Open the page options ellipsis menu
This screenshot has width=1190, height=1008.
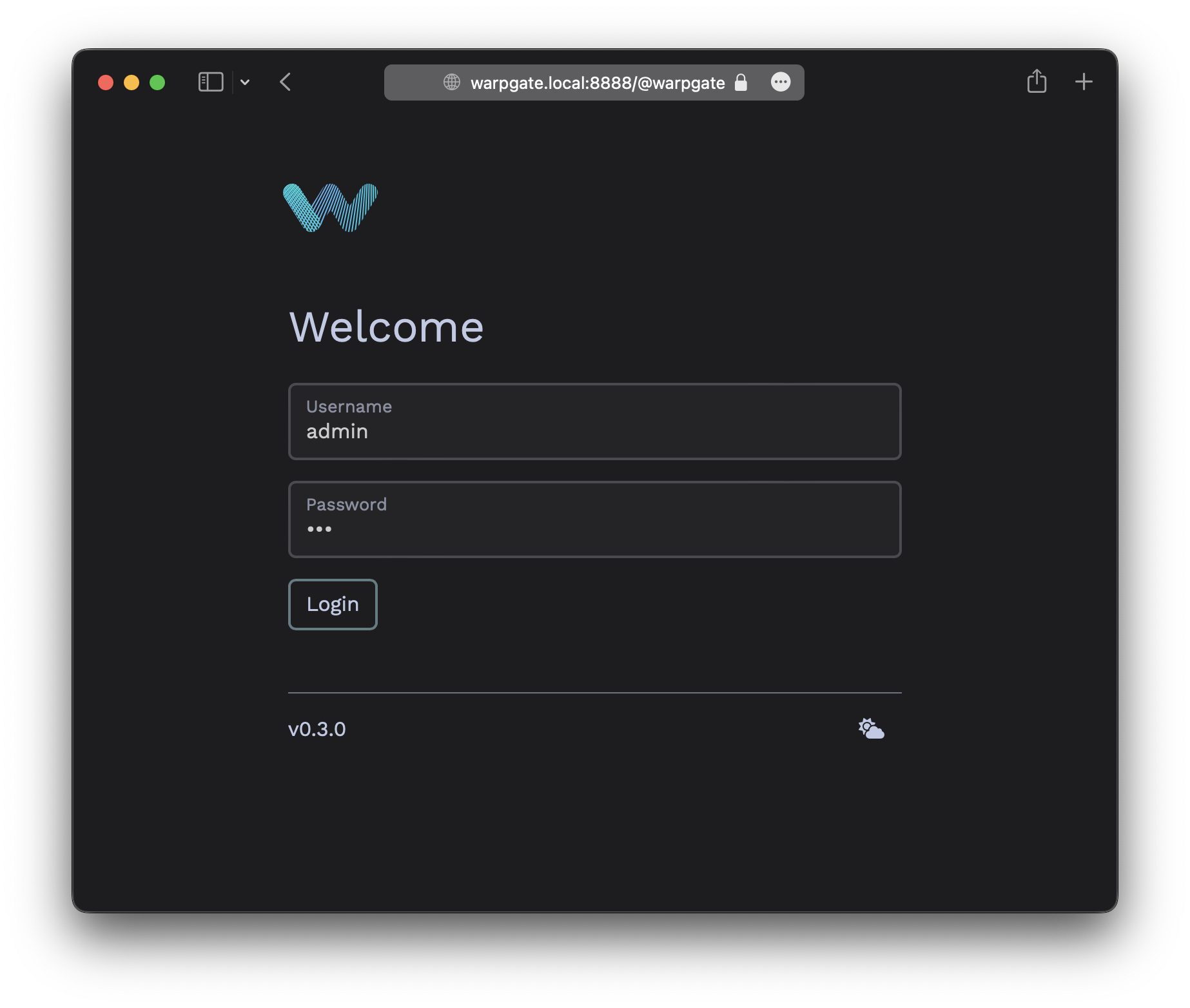click(x=781, y=82)
